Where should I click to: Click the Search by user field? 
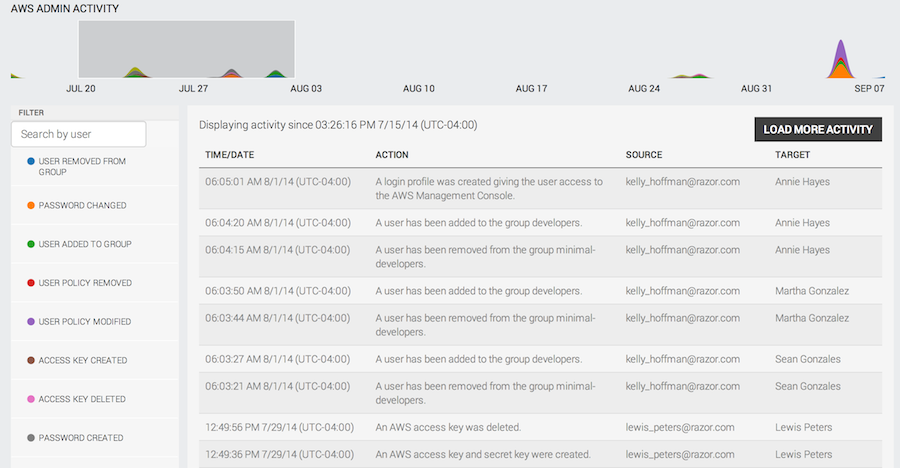pos(79,134)
